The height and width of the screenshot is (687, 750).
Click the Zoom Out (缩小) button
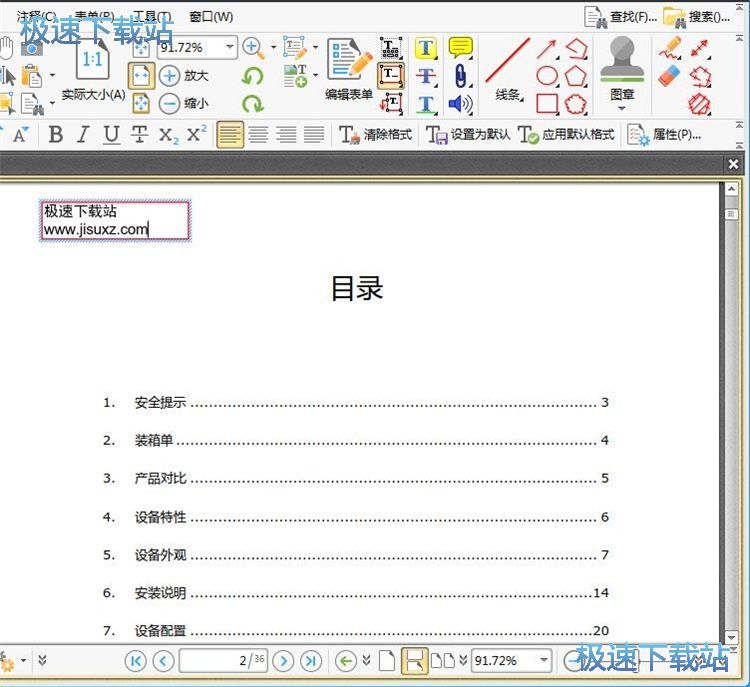(x=184, y=104)
